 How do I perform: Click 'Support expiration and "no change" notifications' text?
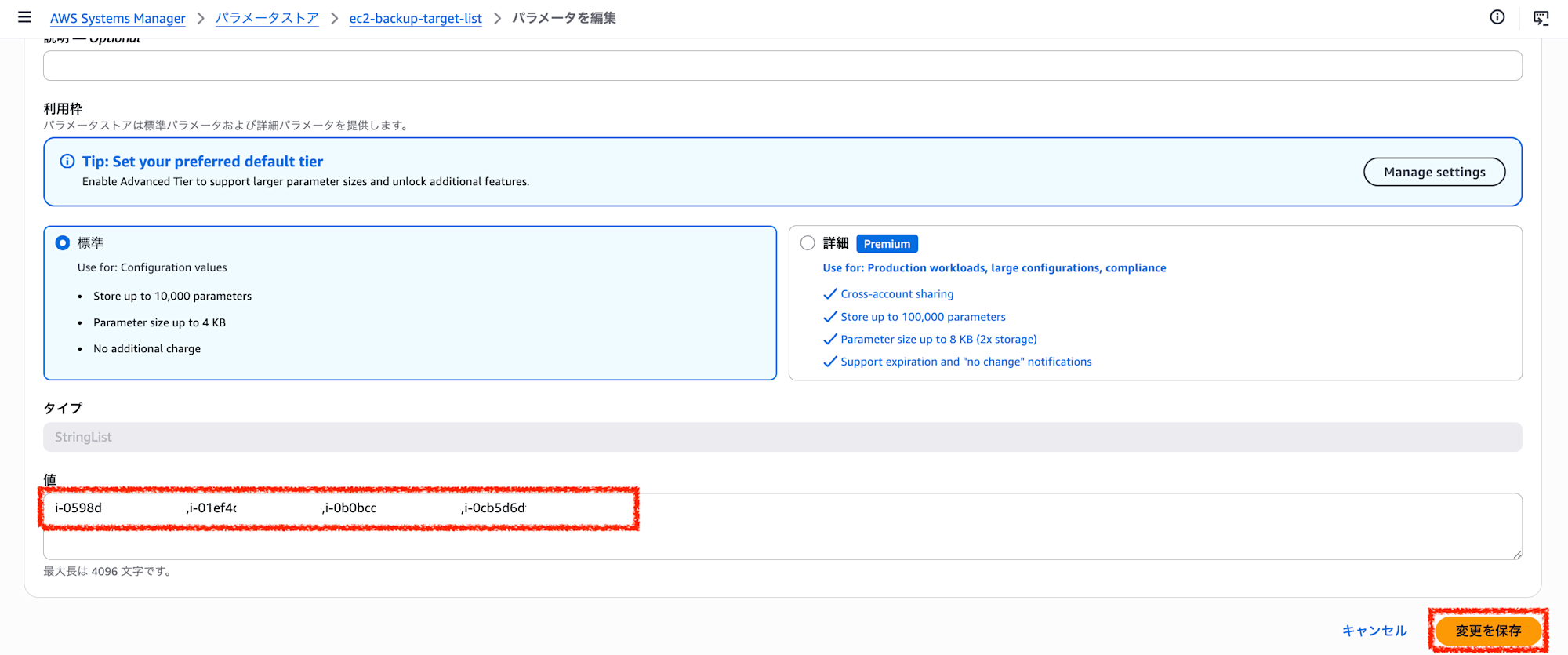tap(966, 362)
